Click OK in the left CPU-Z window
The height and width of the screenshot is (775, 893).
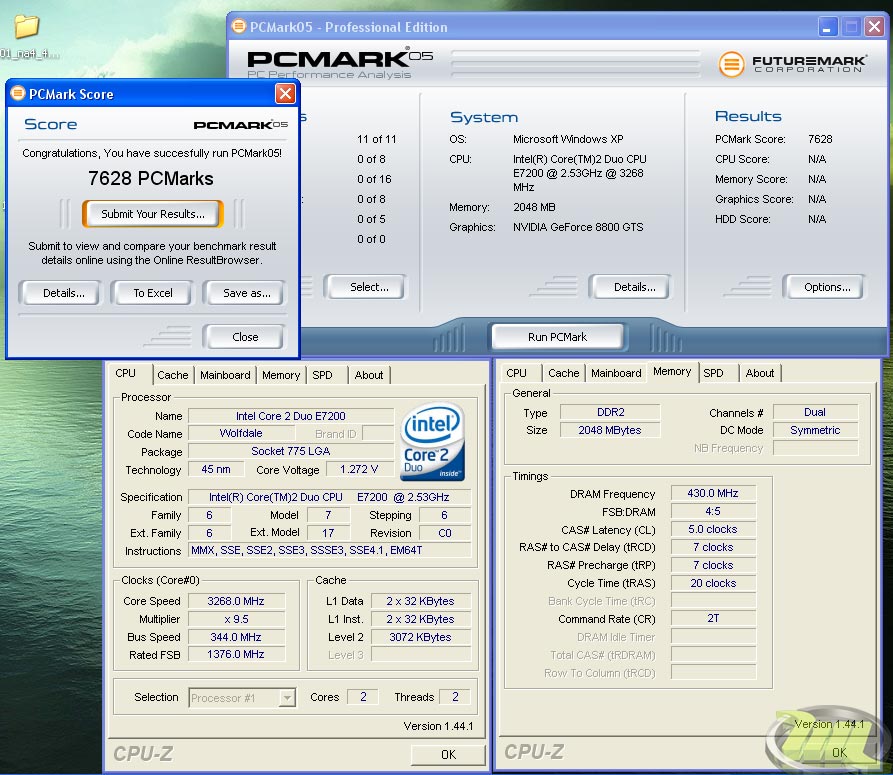(448, 754)
